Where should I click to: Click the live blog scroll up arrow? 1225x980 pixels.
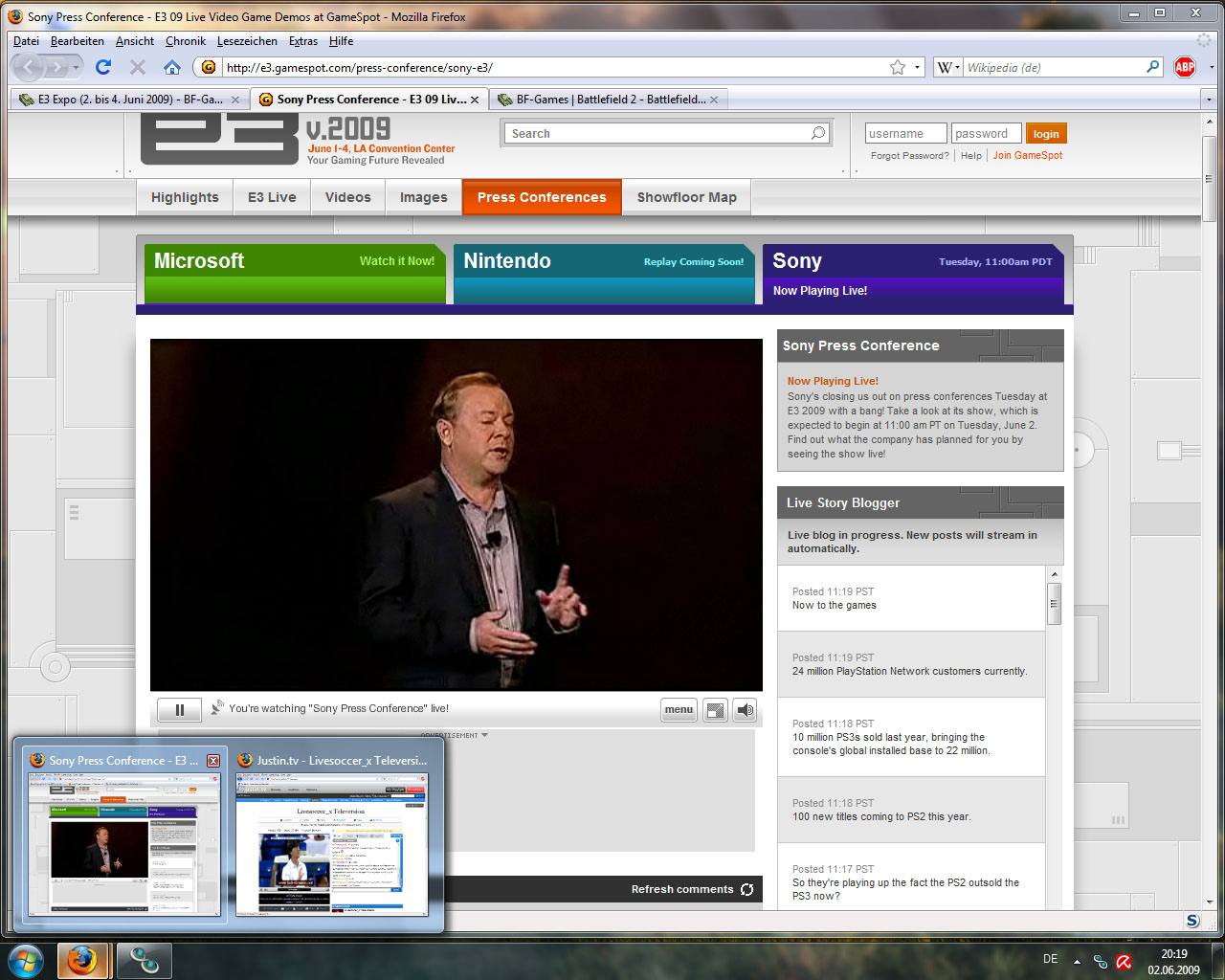point(1055,574)
